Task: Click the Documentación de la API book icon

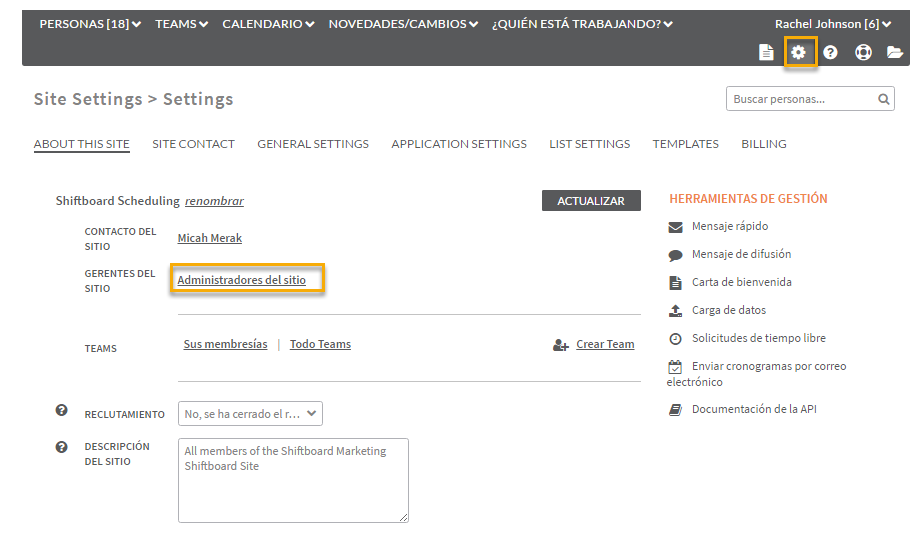Action: [675, 410]
